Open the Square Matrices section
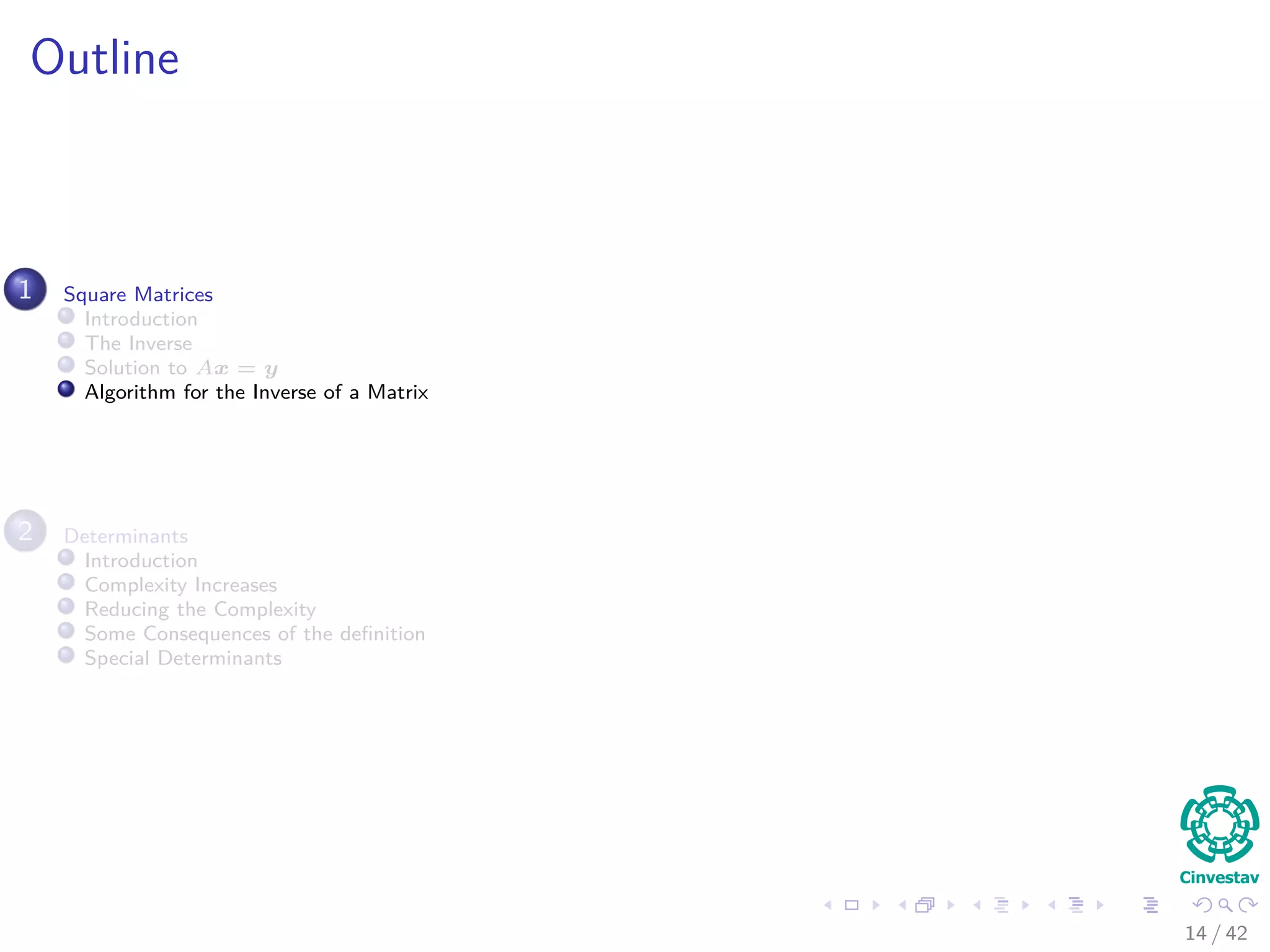This screenshot has width=1270, height=952. [x=138, y=294]
